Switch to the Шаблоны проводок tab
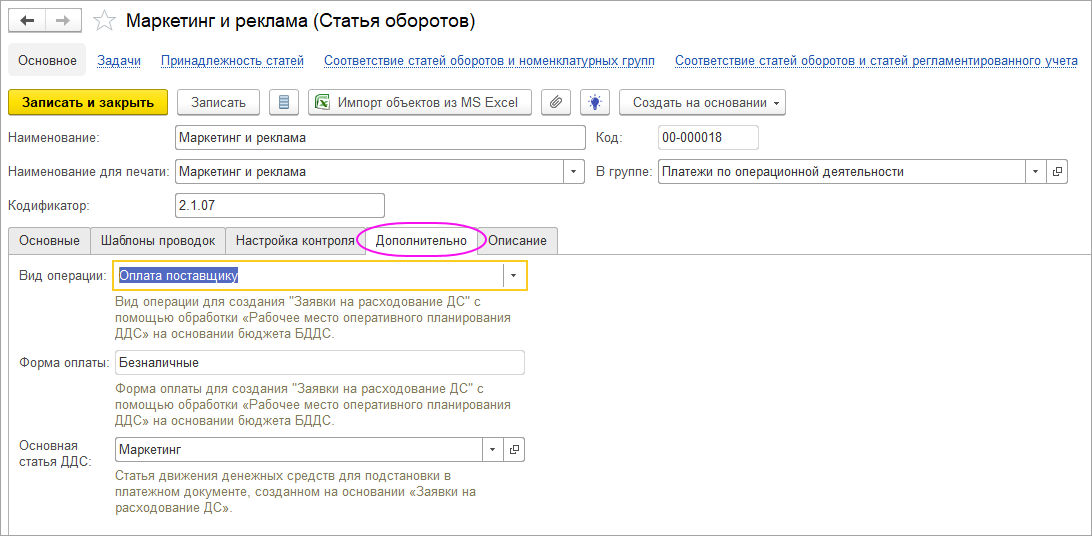The width and height of the screenshot is (1092, 536). coord(157,241)
